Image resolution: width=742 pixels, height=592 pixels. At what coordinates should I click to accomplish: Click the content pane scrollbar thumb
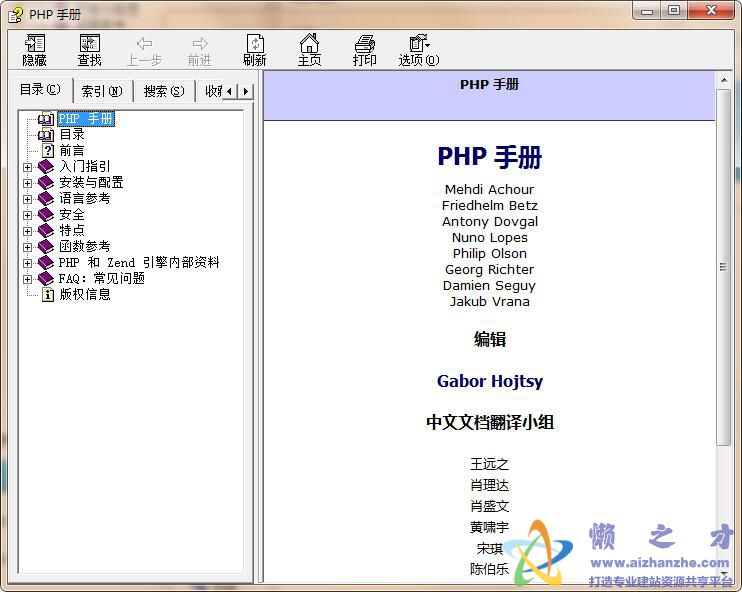(723, 267)
